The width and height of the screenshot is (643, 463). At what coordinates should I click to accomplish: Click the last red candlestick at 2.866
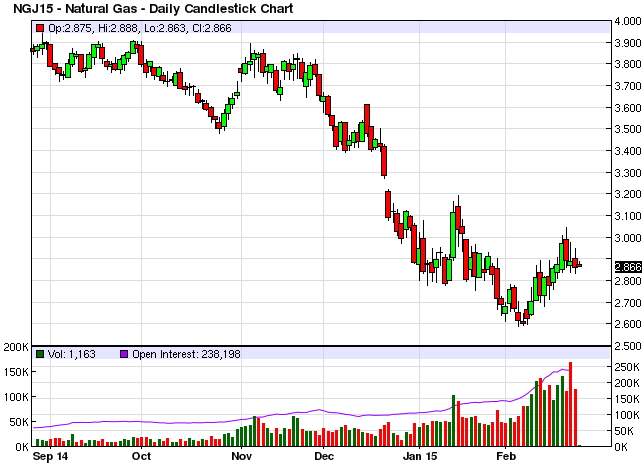tap(579, 266)
